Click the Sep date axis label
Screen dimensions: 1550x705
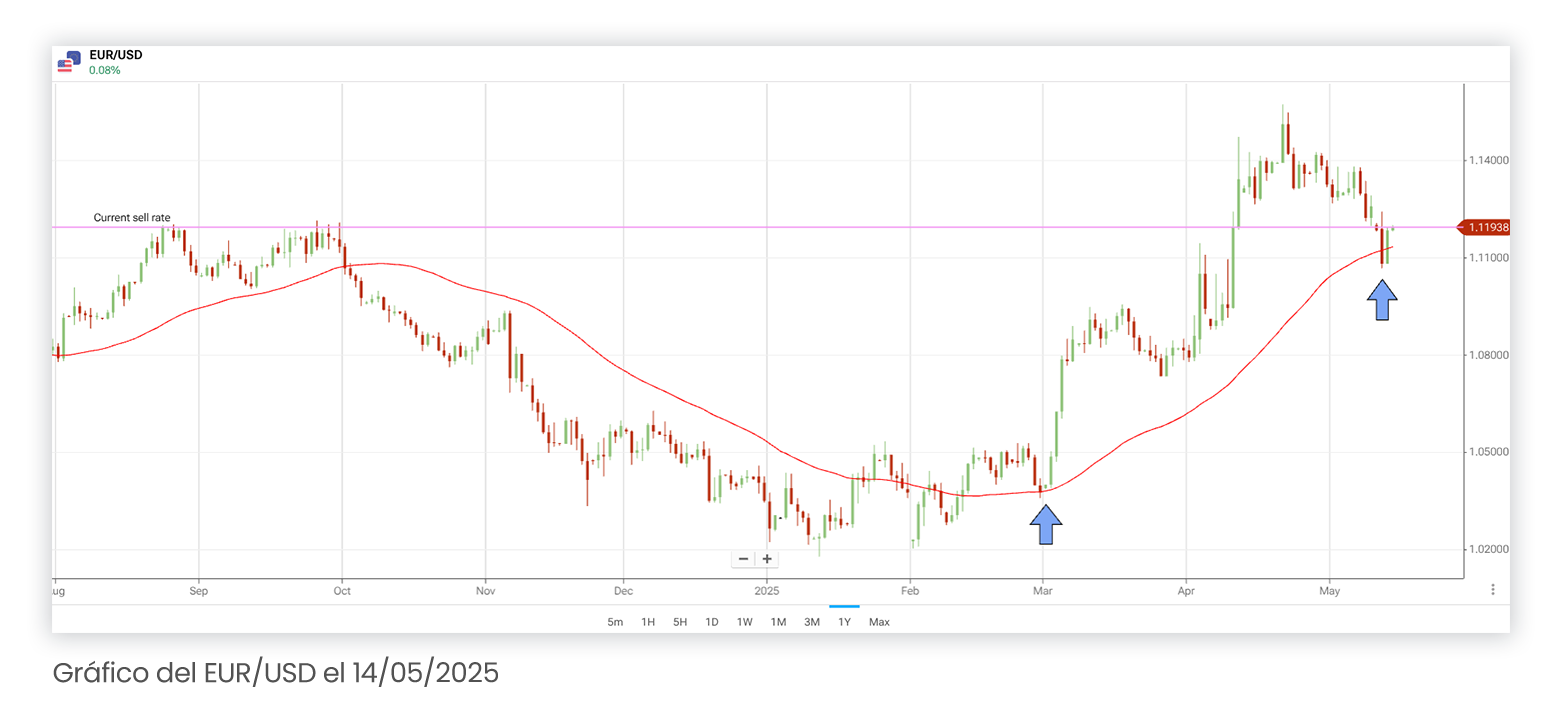[199, 590]
